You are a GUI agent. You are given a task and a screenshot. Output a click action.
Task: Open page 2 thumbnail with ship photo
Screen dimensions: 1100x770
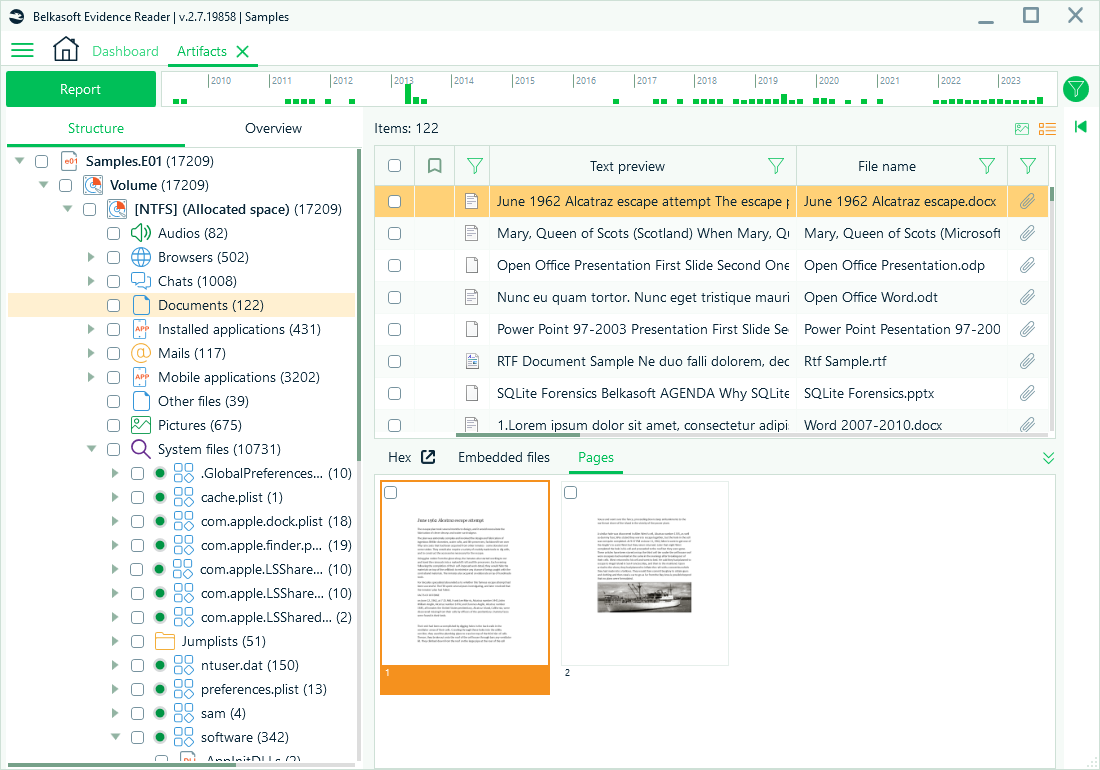[x=645, y=573]
